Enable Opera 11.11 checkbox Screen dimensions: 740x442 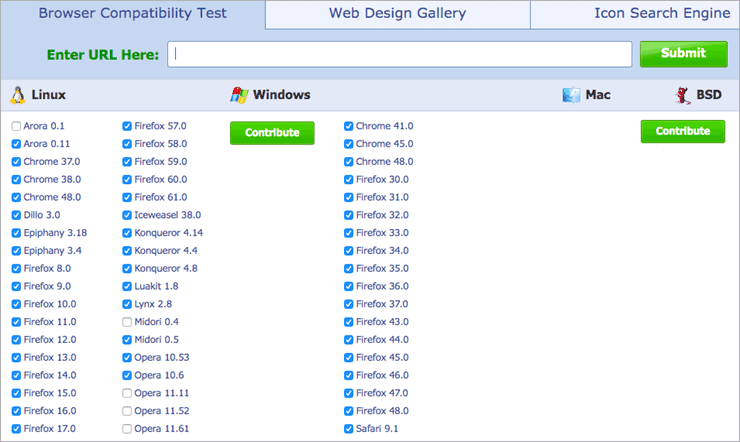[x=127, y=393]
